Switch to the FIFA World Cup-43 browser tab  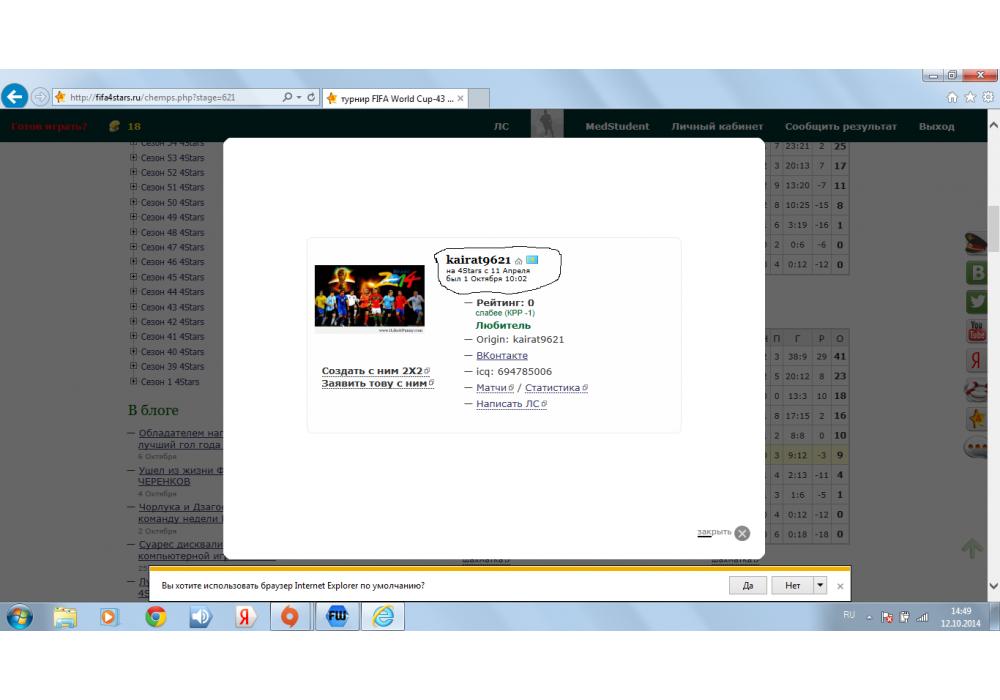[x=396, y=98]
